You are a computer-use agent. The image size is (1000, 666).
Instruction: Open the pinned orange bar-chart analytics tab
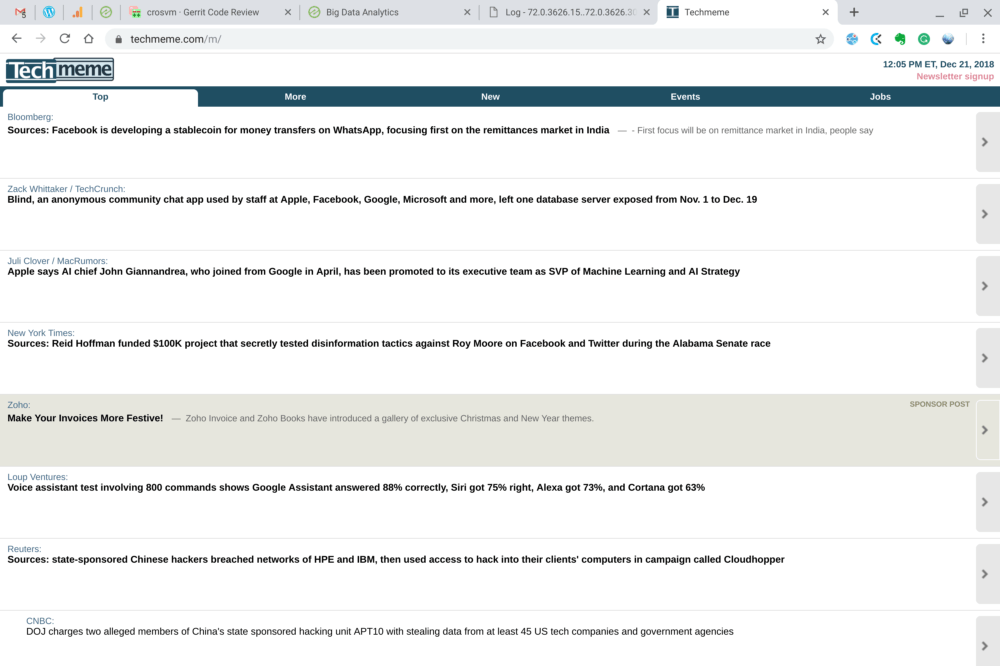(77, 12)
